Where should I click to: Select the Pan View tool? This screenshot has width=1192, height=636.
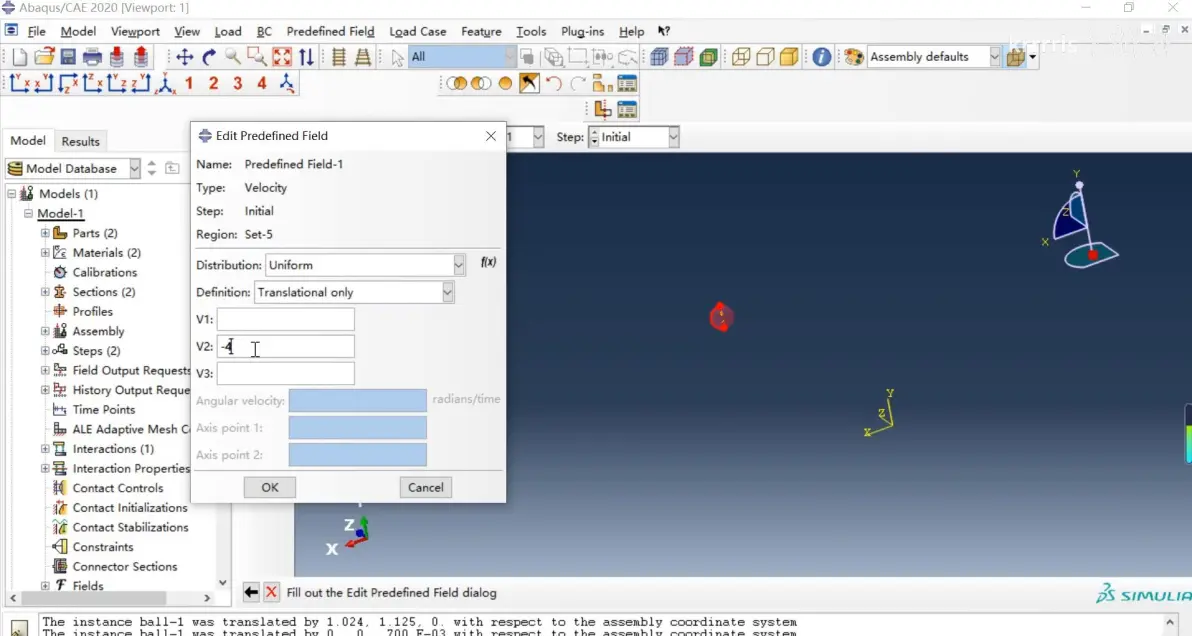[185, 57]
